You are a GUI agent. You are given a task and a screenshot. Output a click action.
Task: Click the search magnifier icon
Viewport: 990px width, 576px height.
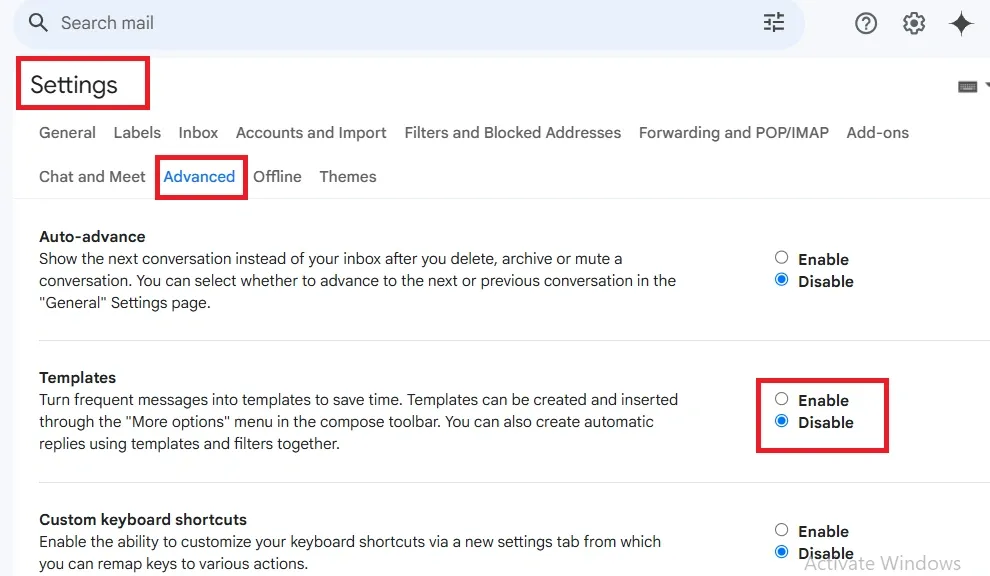point(38,23)
